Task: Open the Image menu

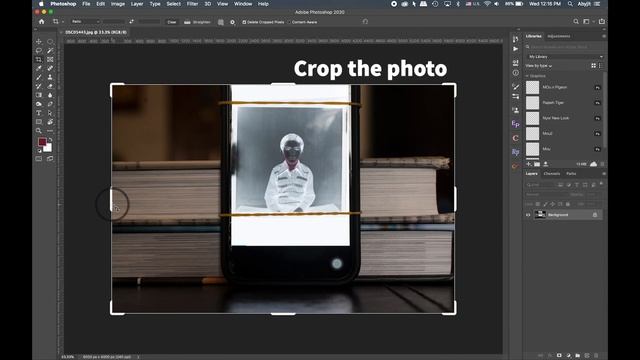Action: [x=118, y=4]
